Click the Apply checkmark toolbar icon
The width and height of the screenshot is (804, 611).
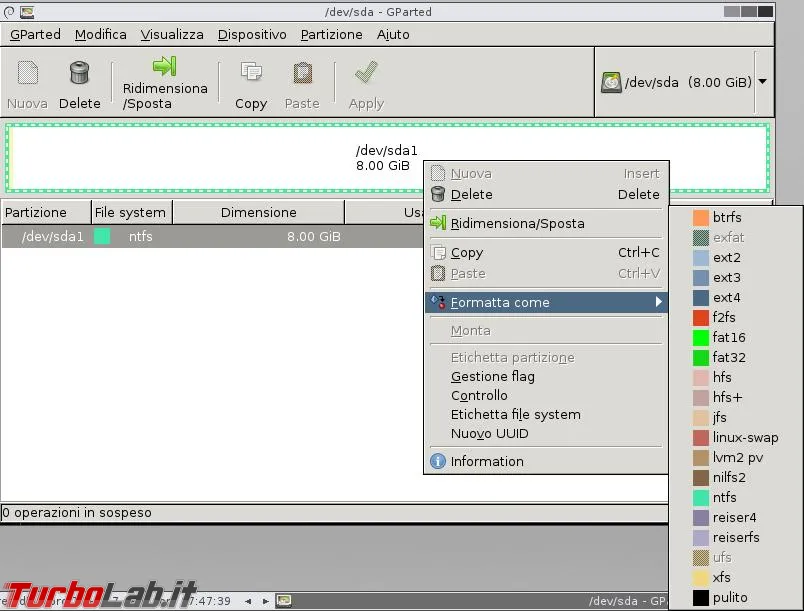pyautogui.click(x=366, y=72)
